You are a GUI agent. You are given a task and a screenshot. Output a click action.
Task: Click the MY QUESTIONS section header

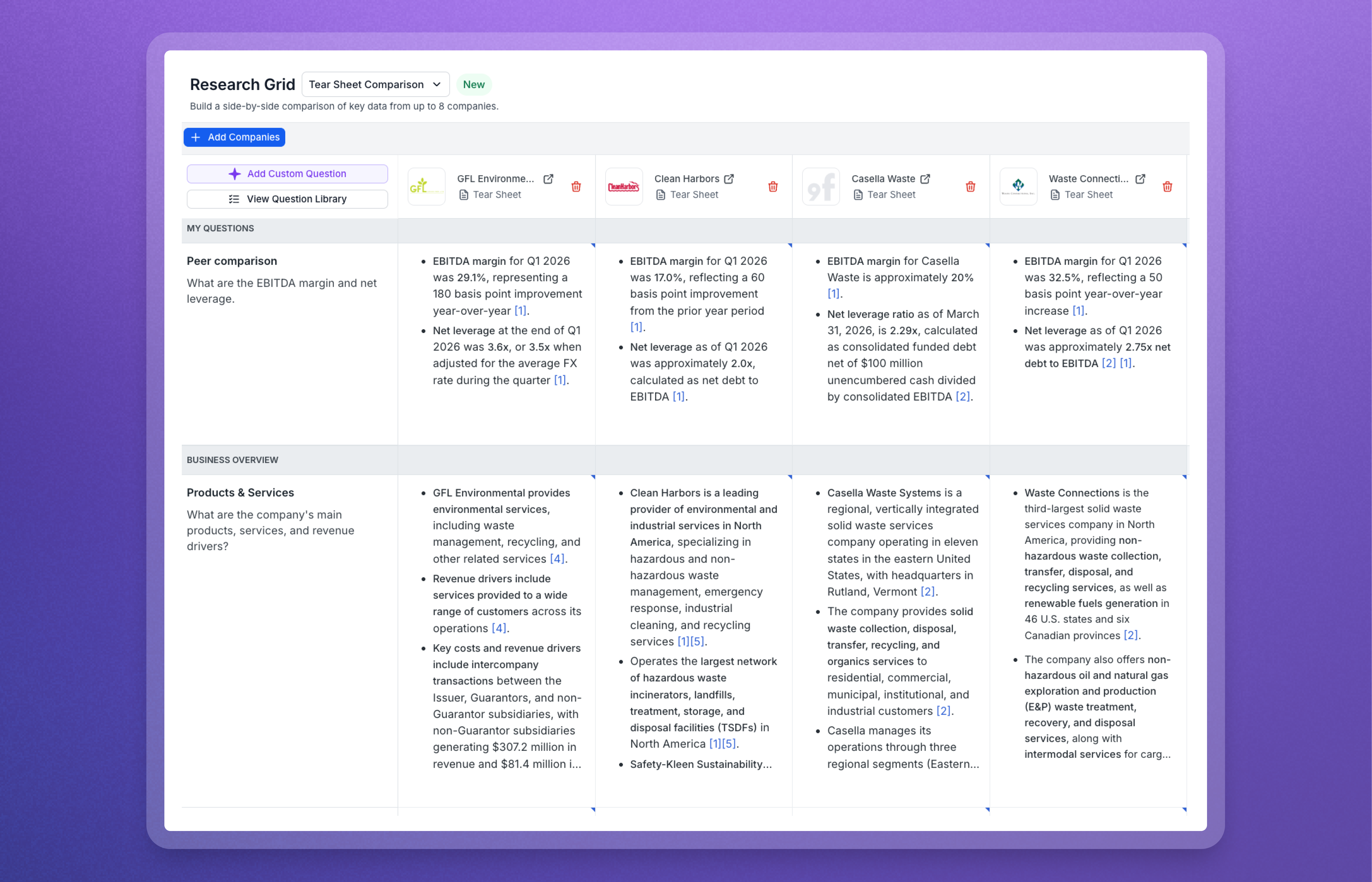[220, 229]
